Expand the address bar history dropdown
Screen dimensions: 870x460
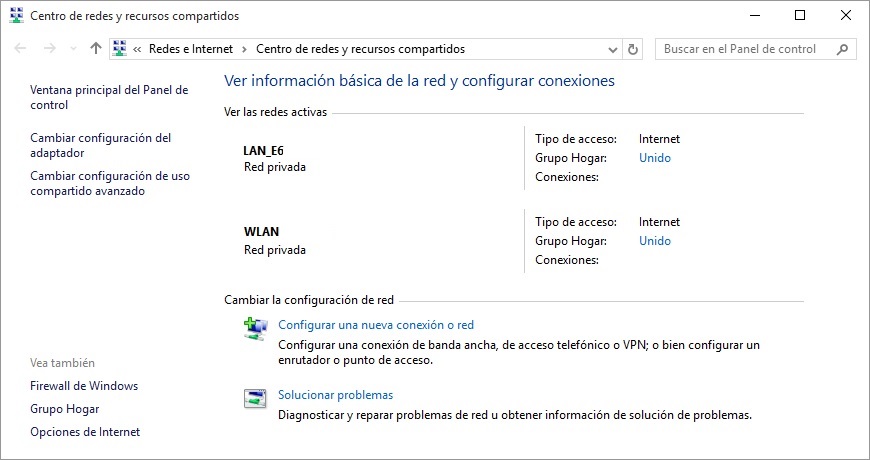point(613,49)
